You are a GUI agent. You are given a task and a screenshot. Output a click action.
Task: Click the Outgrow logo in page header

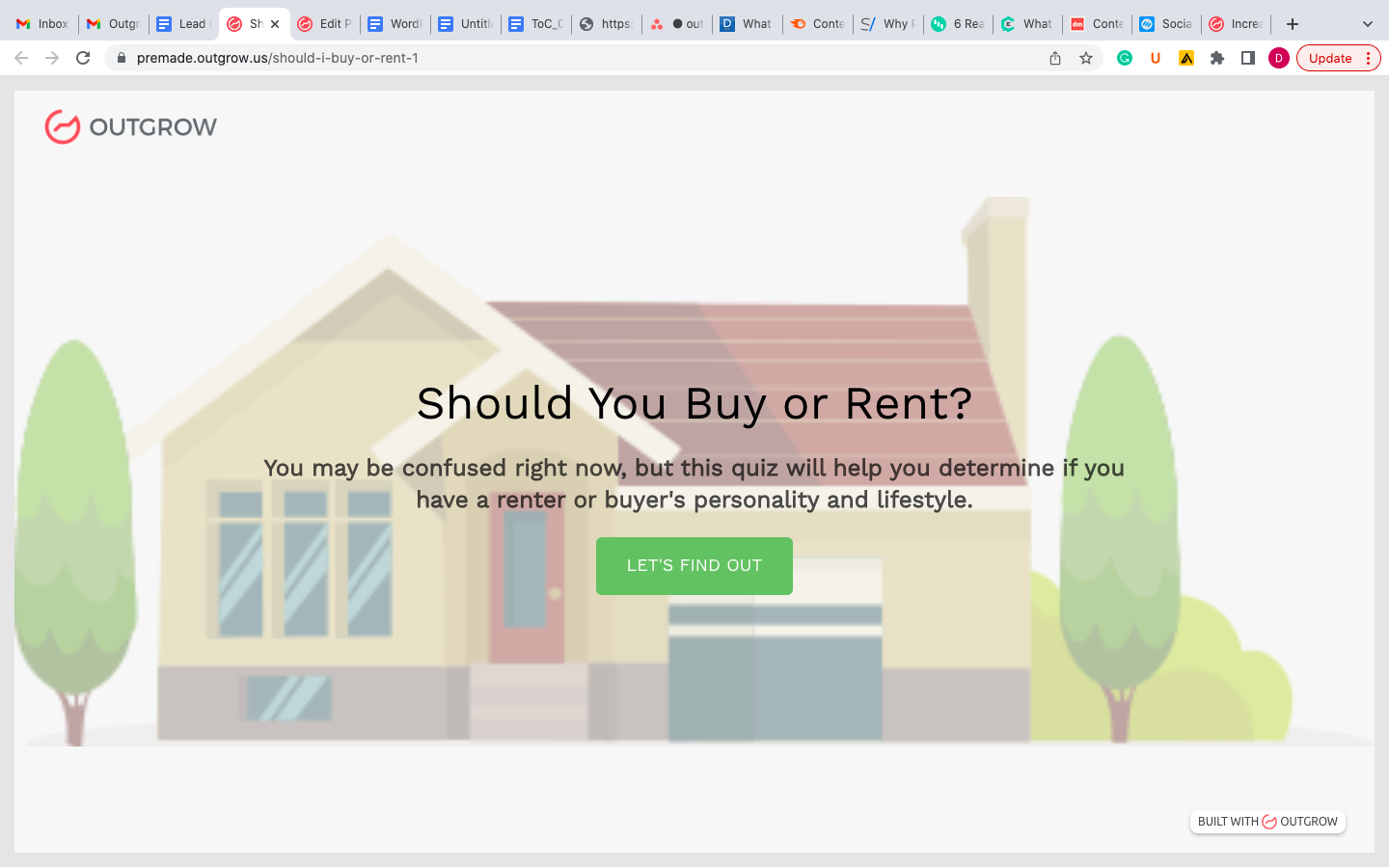click(x=131, y=126)
